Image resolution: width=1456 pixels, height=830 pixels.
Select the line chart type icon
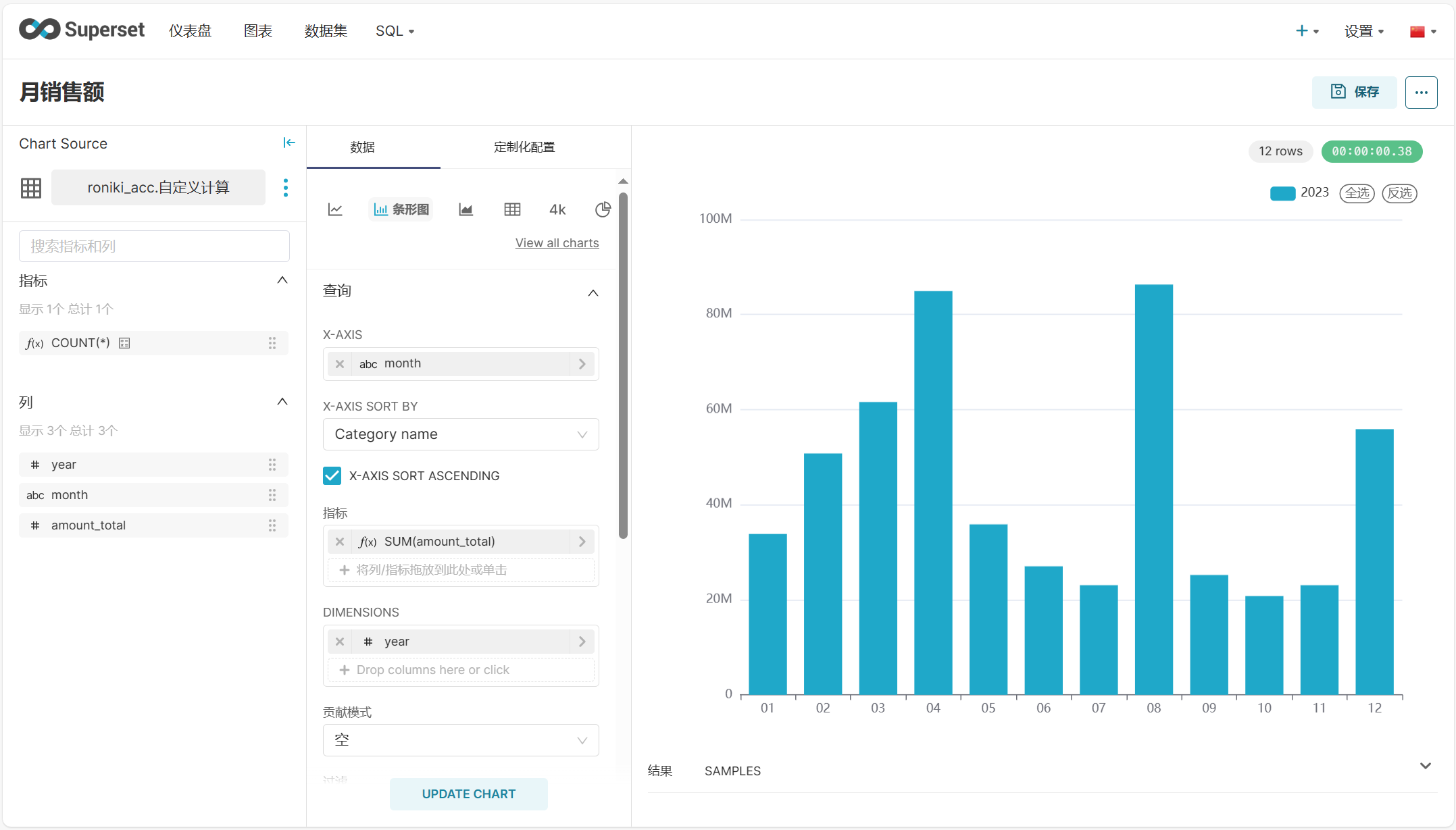pos(335,209)
